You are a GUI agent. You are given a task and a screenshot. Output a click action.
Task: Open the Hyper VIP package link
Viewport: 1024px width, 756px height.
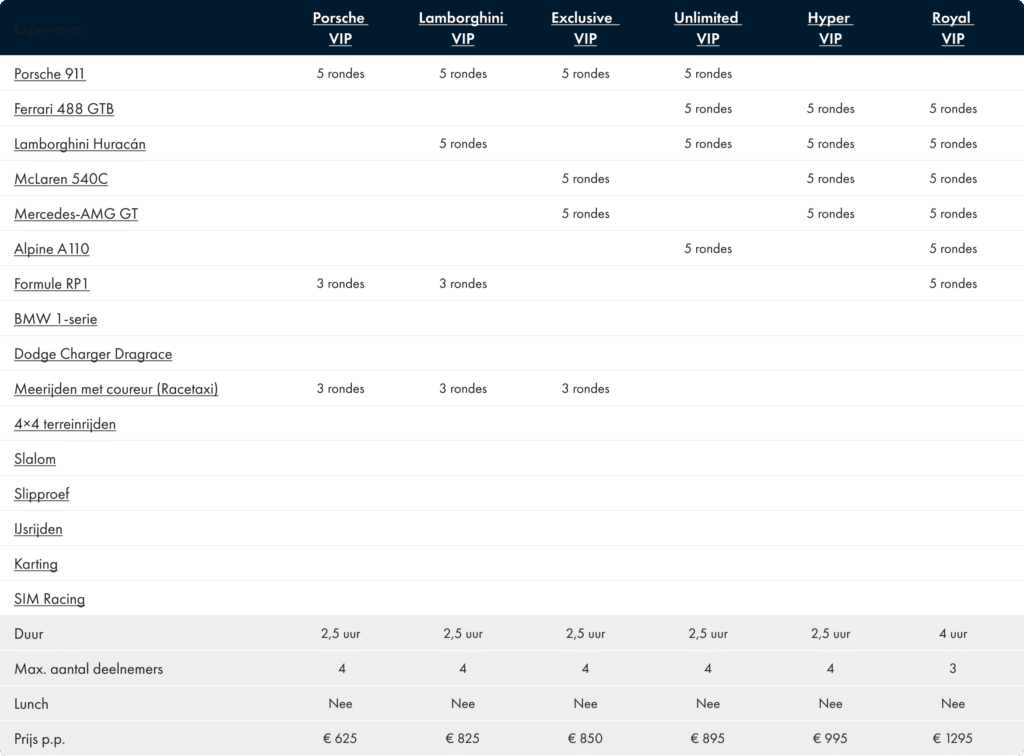click(x=830, y=28)
